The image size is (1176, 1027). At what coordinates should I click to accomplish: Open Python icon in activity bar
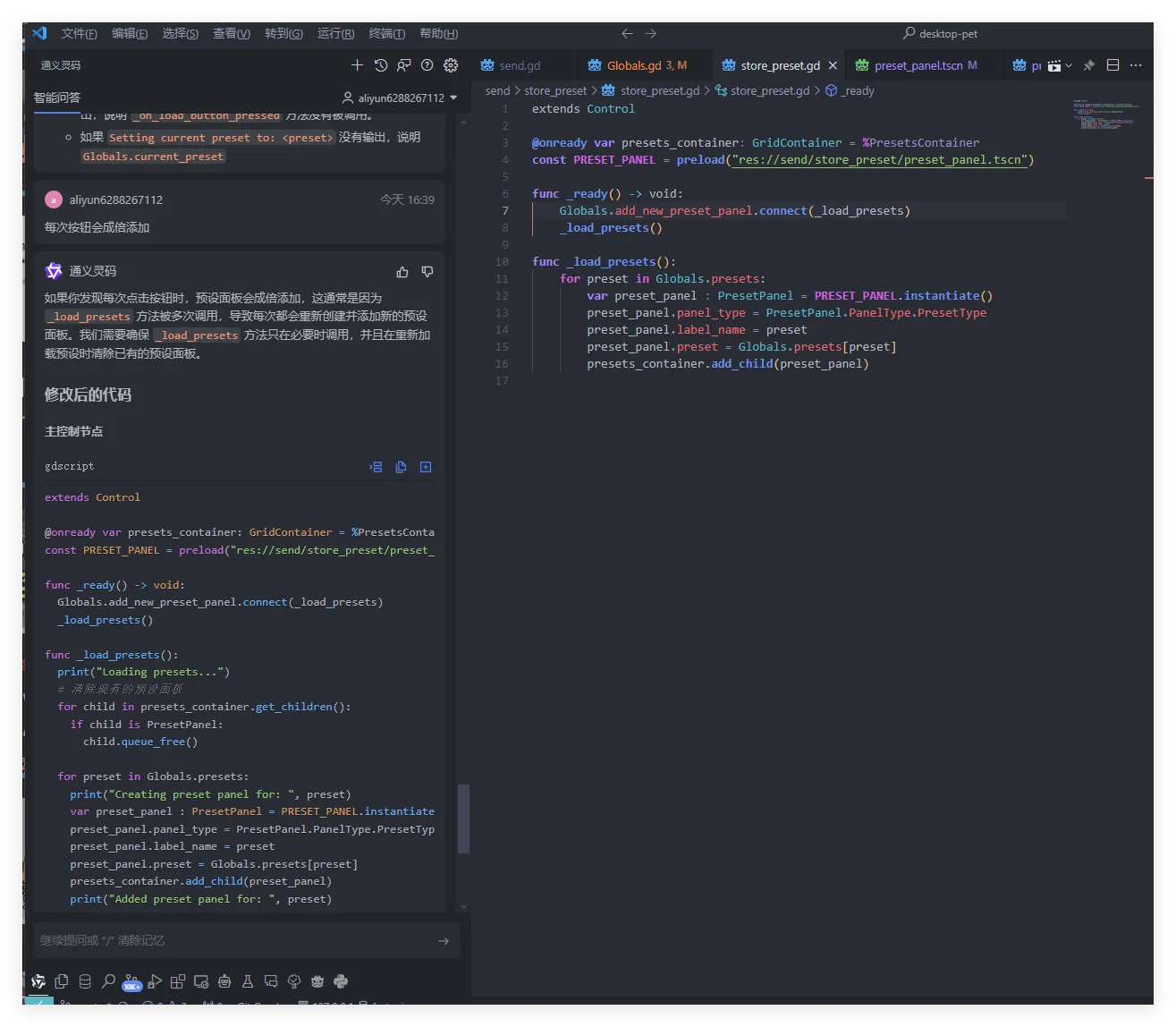(341, 981)
